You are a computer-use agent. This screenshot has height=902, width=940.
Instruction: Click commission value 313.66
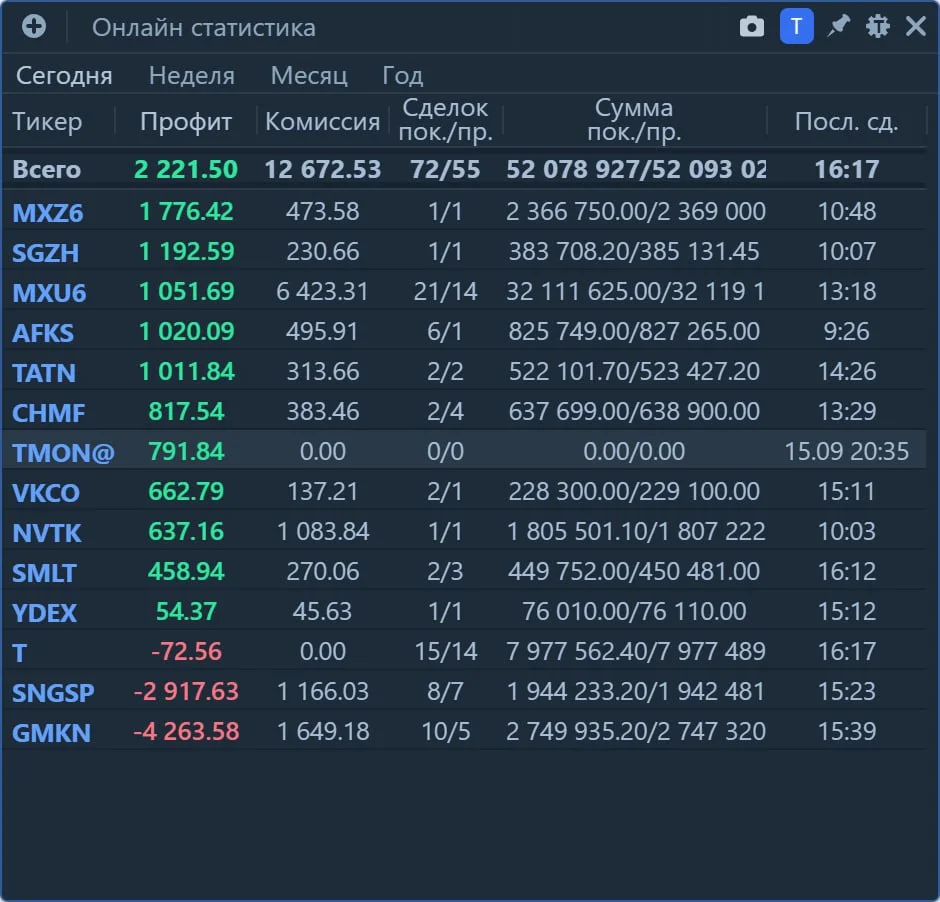click(x=323, y=372)
